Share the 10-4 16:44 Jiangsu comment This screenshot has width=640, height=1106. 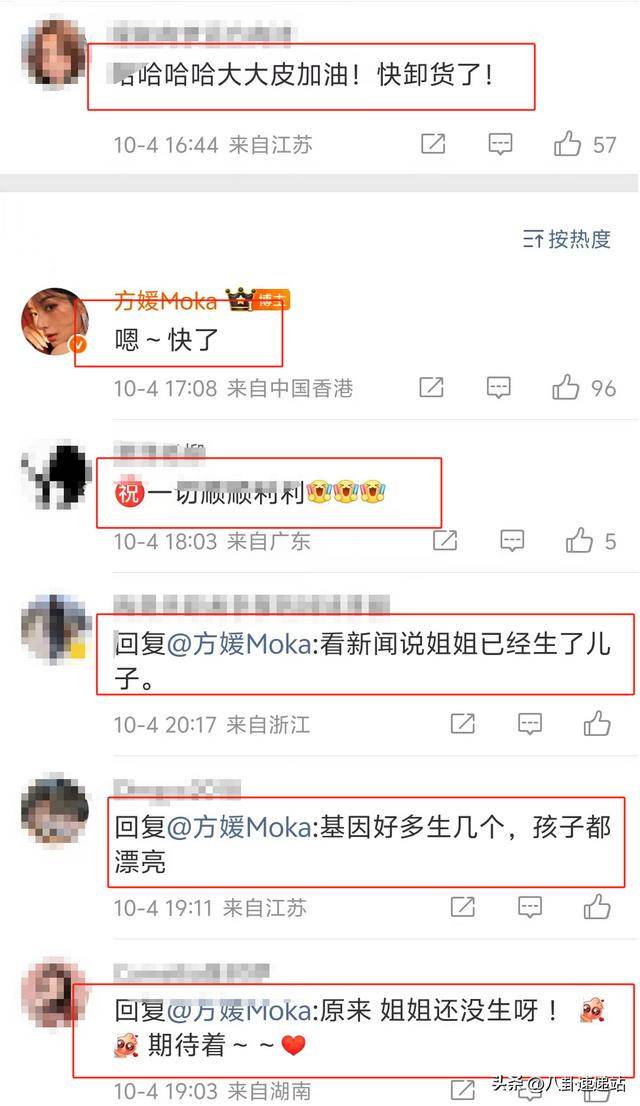pos(433,144)
